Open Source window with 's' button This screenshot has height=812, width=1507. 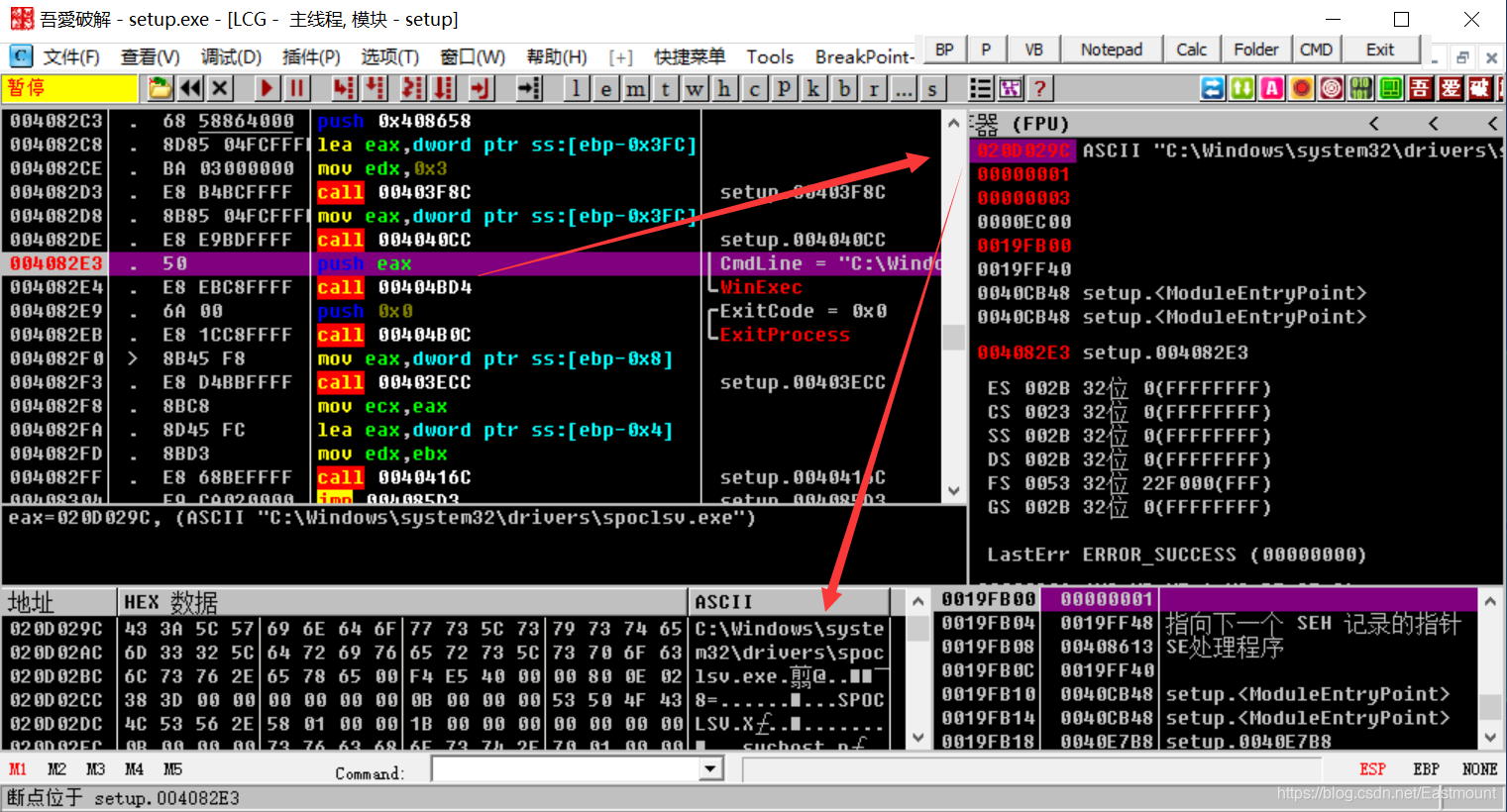point(932,89)
